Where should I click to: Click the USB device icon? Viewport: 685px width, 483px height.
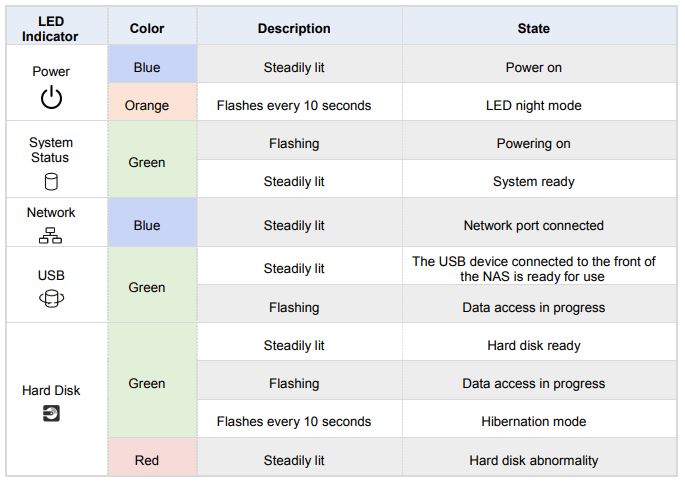click(x=51, y=299)
